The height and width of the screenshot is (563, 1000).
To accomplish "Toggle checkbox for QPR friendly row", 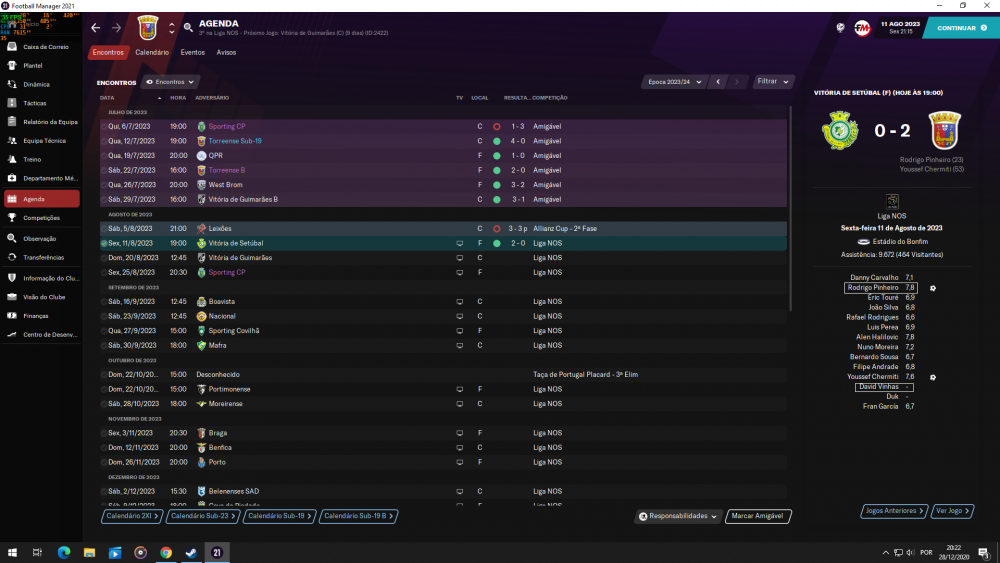I will pos(104,156).
